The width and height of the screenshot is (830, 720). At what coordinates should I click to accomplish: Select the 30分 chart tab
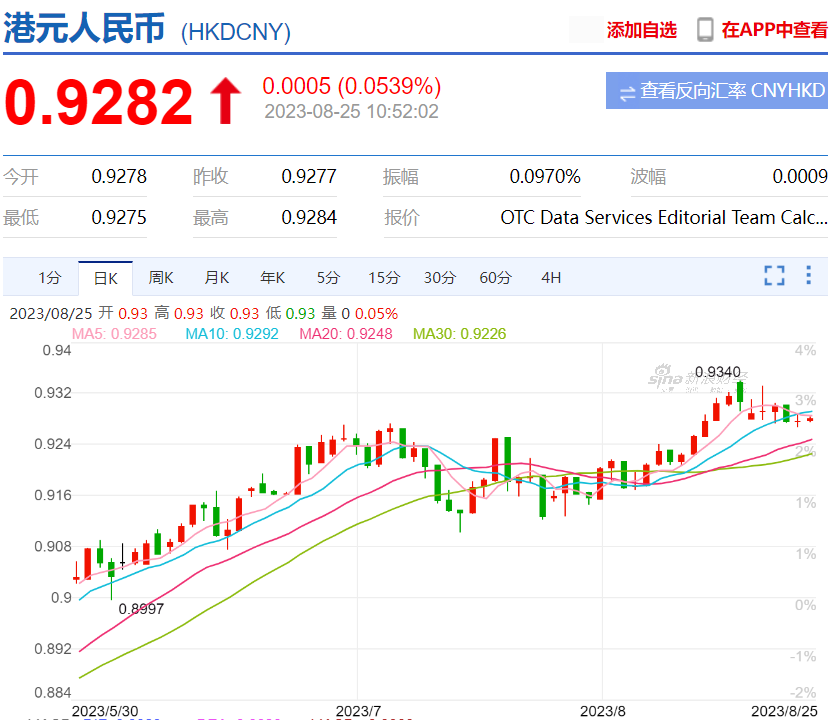tap(440, 277)
